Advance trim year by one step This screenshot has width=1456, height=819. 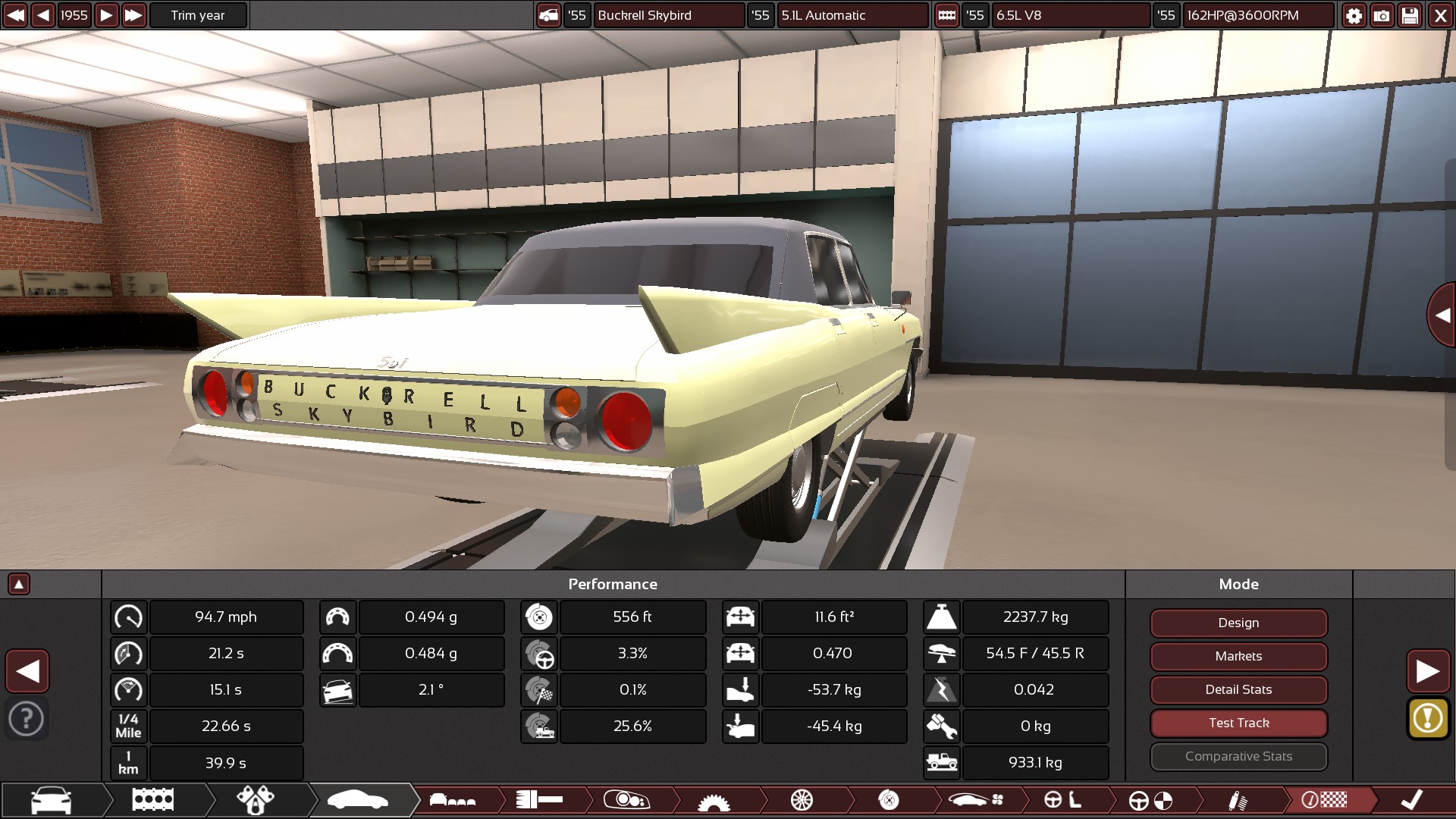click(x=106, y=15)
